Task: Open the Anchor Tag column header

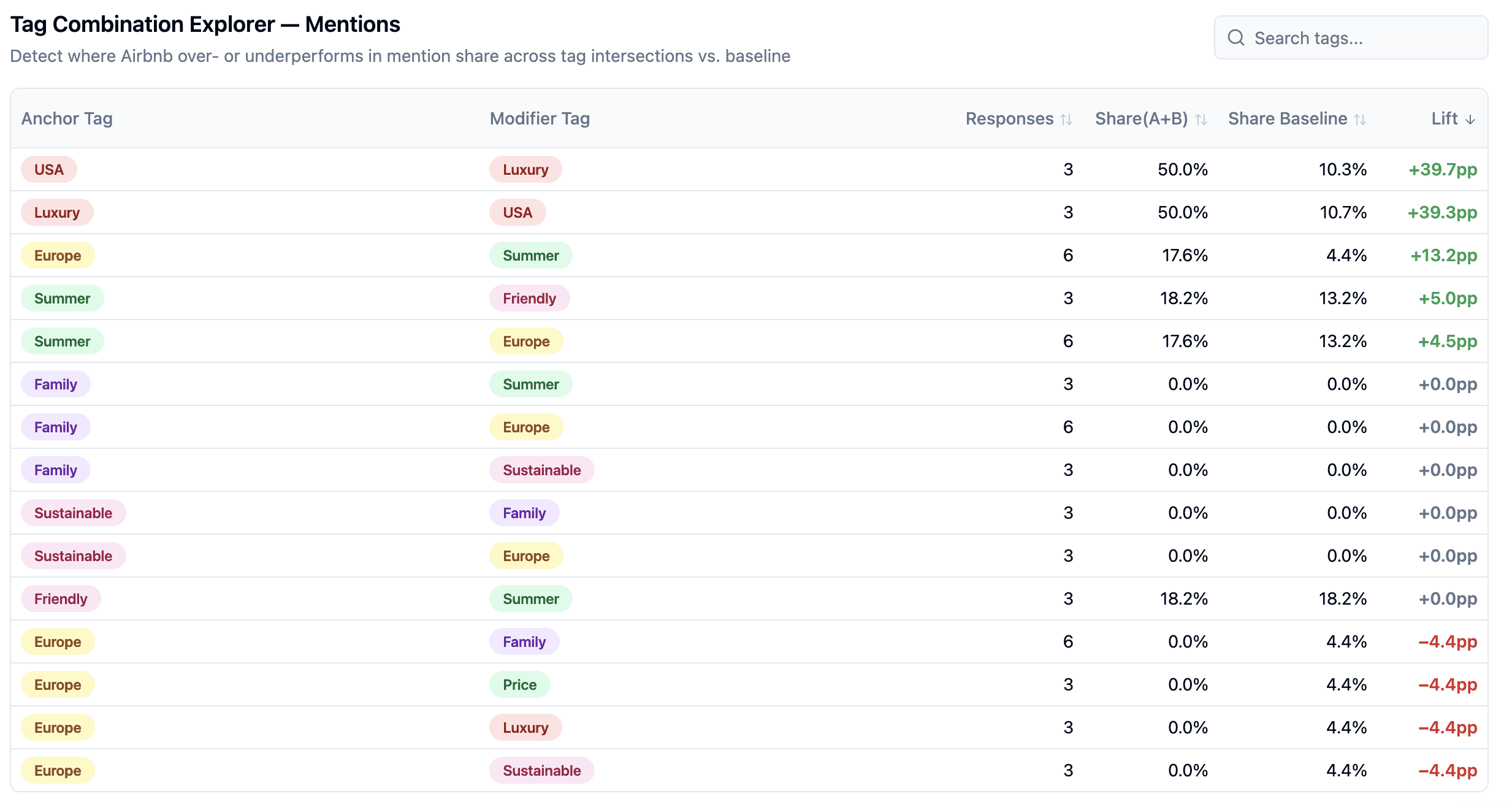Action: click(67, 119)
